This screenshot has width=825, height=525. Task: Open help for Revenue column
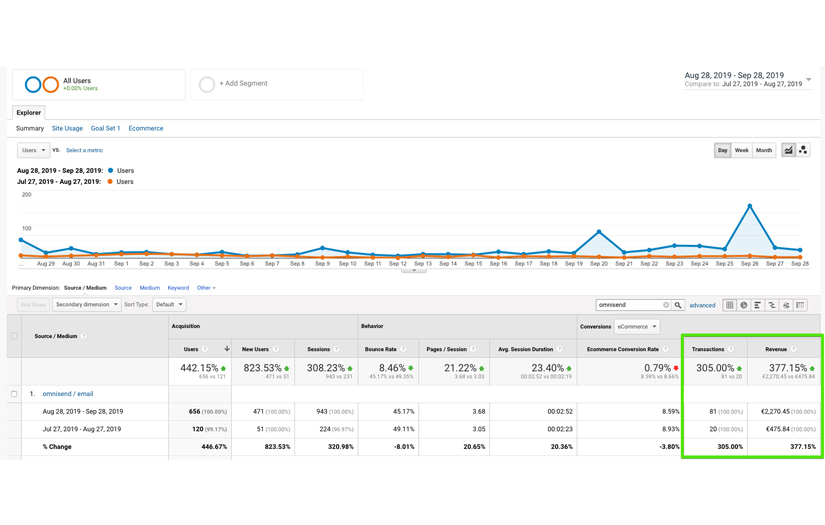point(793,349)
